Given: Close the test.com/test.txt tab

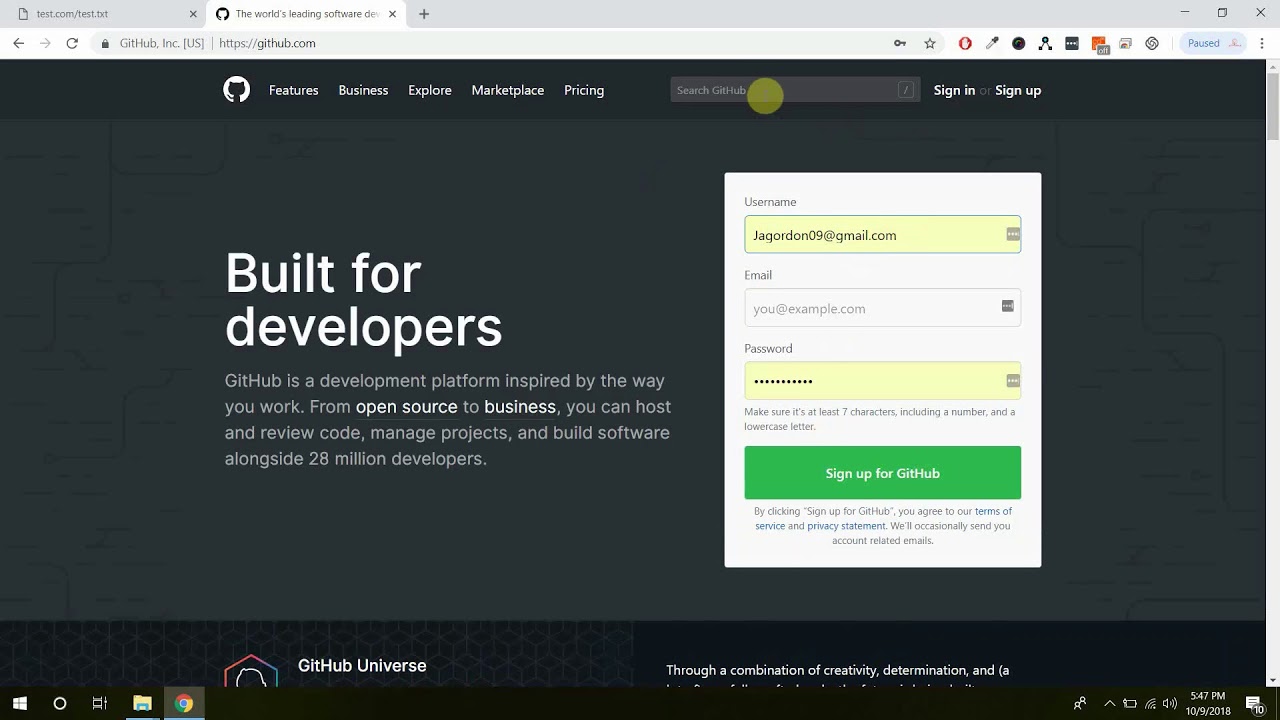Looking at the screenshot, I should [193, 14].
